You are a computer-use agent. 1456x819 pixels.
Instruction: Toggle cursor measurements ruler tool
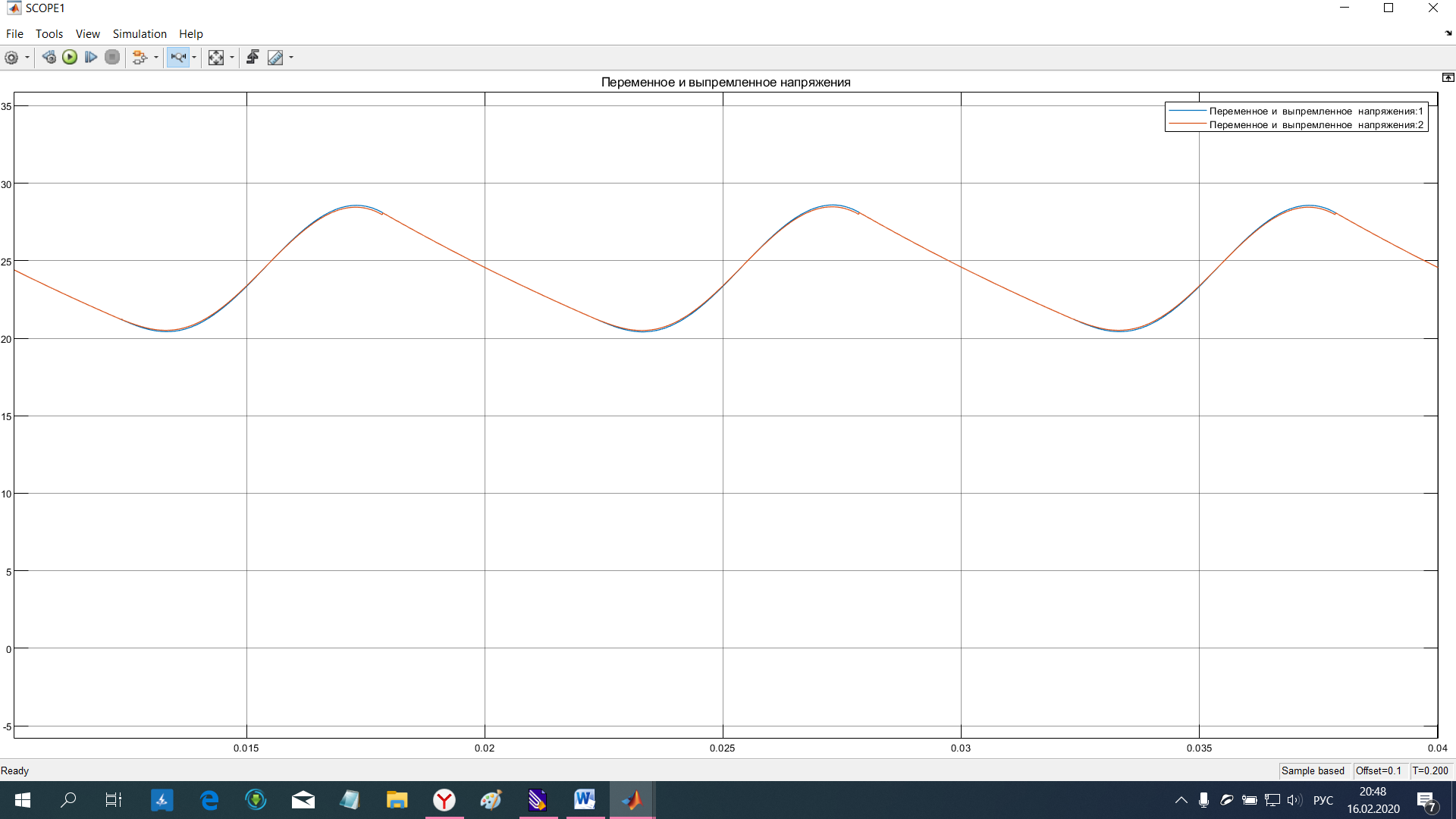pos(275,58)
